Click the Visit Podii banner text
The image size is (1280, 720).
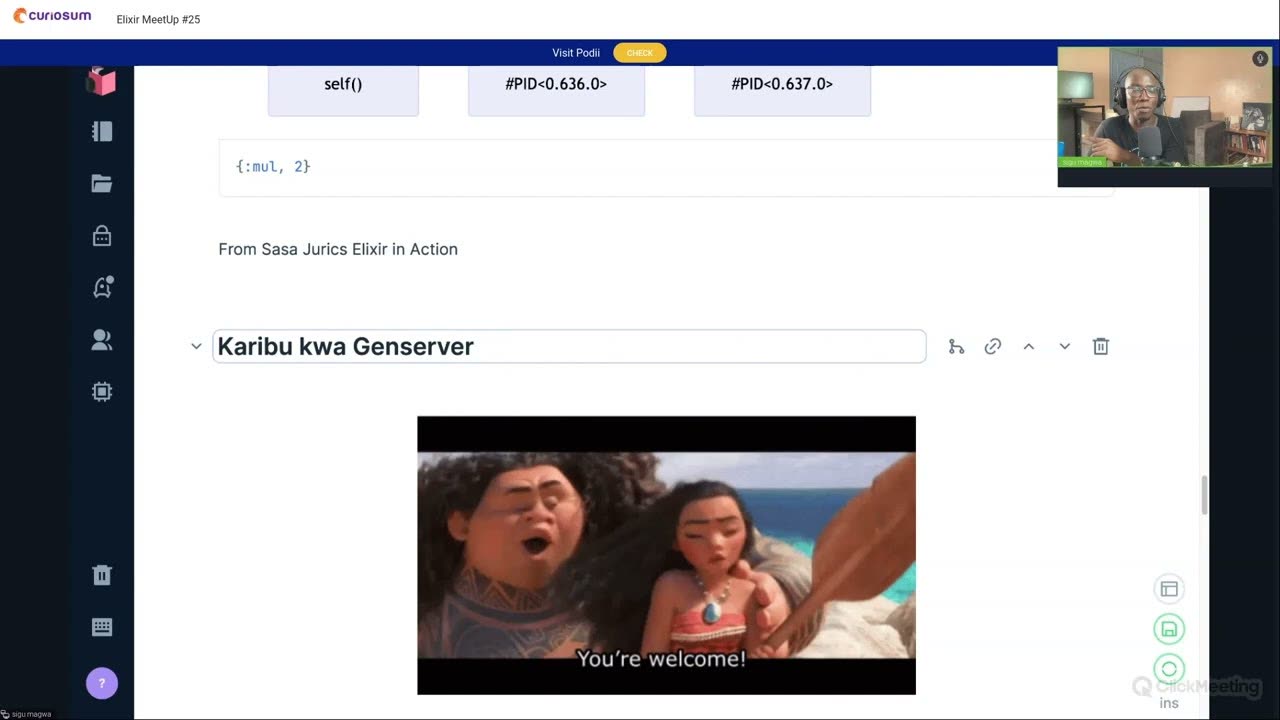pyautogui.click(x=576, y=53)
